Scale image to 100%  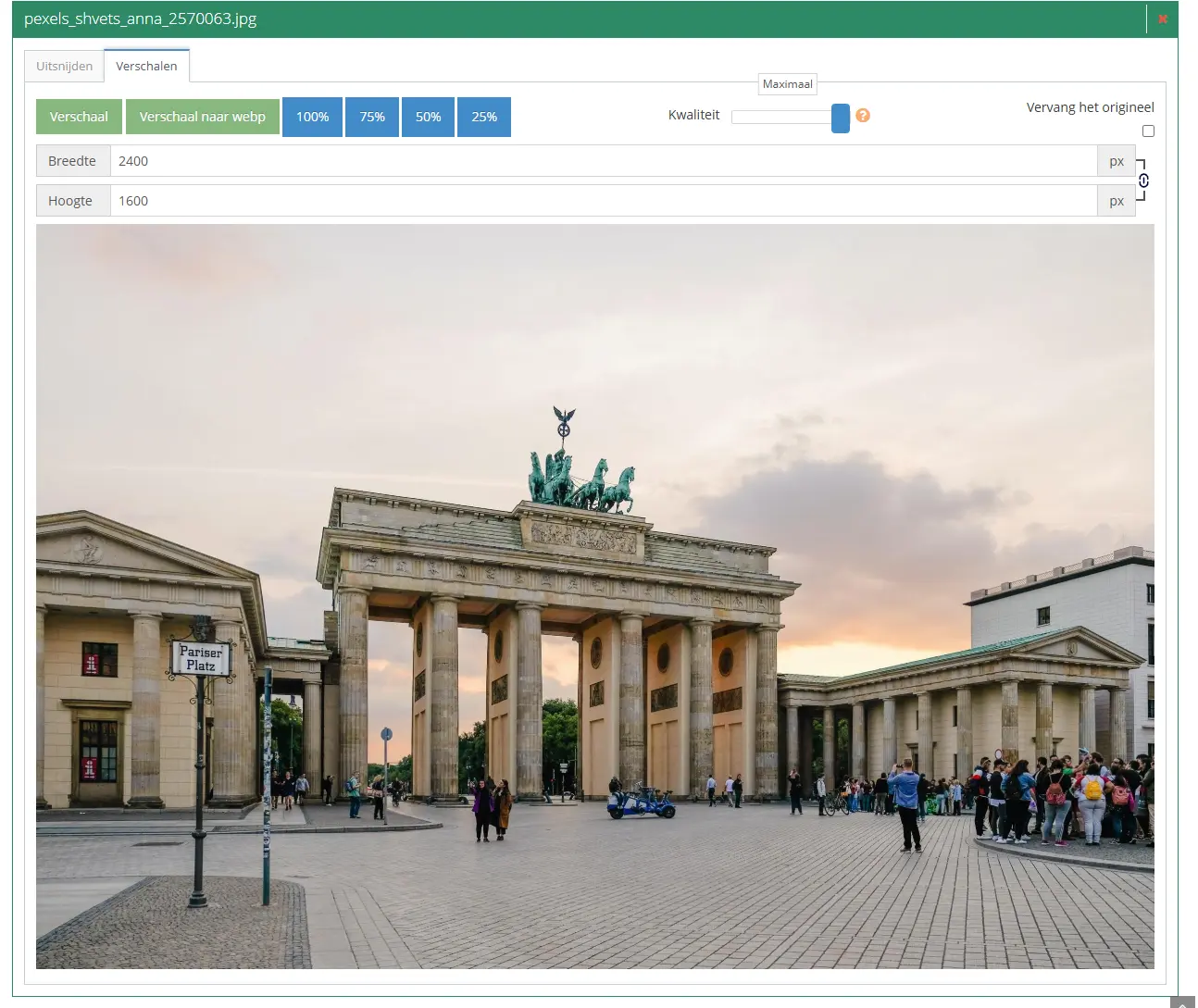pos(312,117)
